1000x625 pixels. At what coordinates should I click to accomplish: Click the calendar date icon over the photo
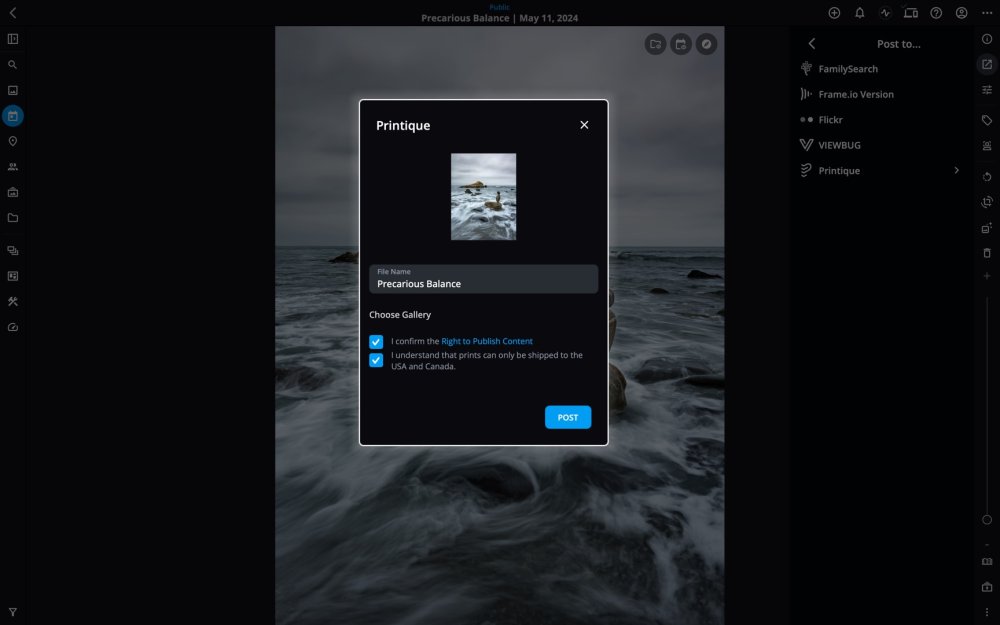(680, 44)
